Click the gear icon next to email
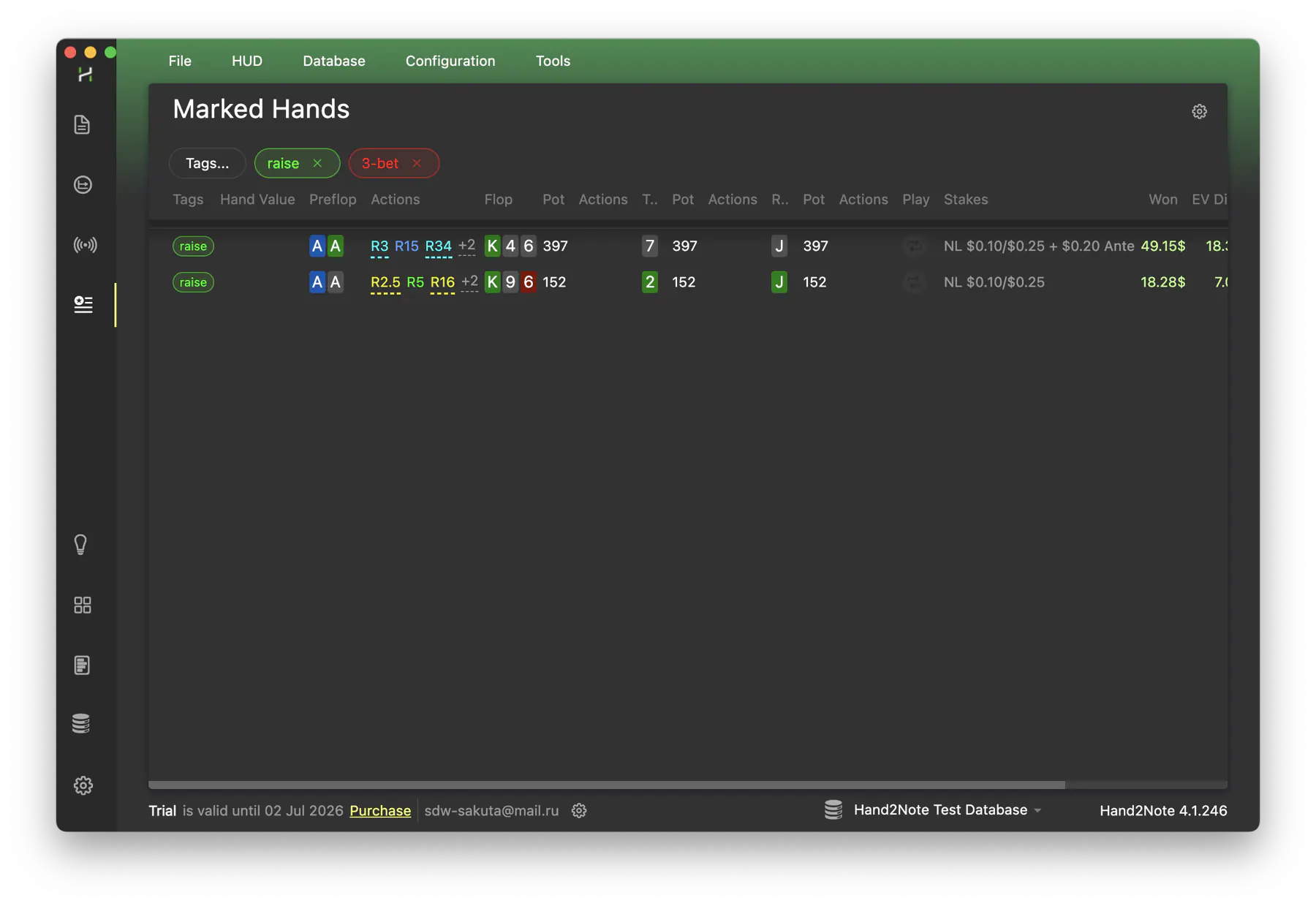The width and height of the screenshot is (1316, 906). click(579, 810)
